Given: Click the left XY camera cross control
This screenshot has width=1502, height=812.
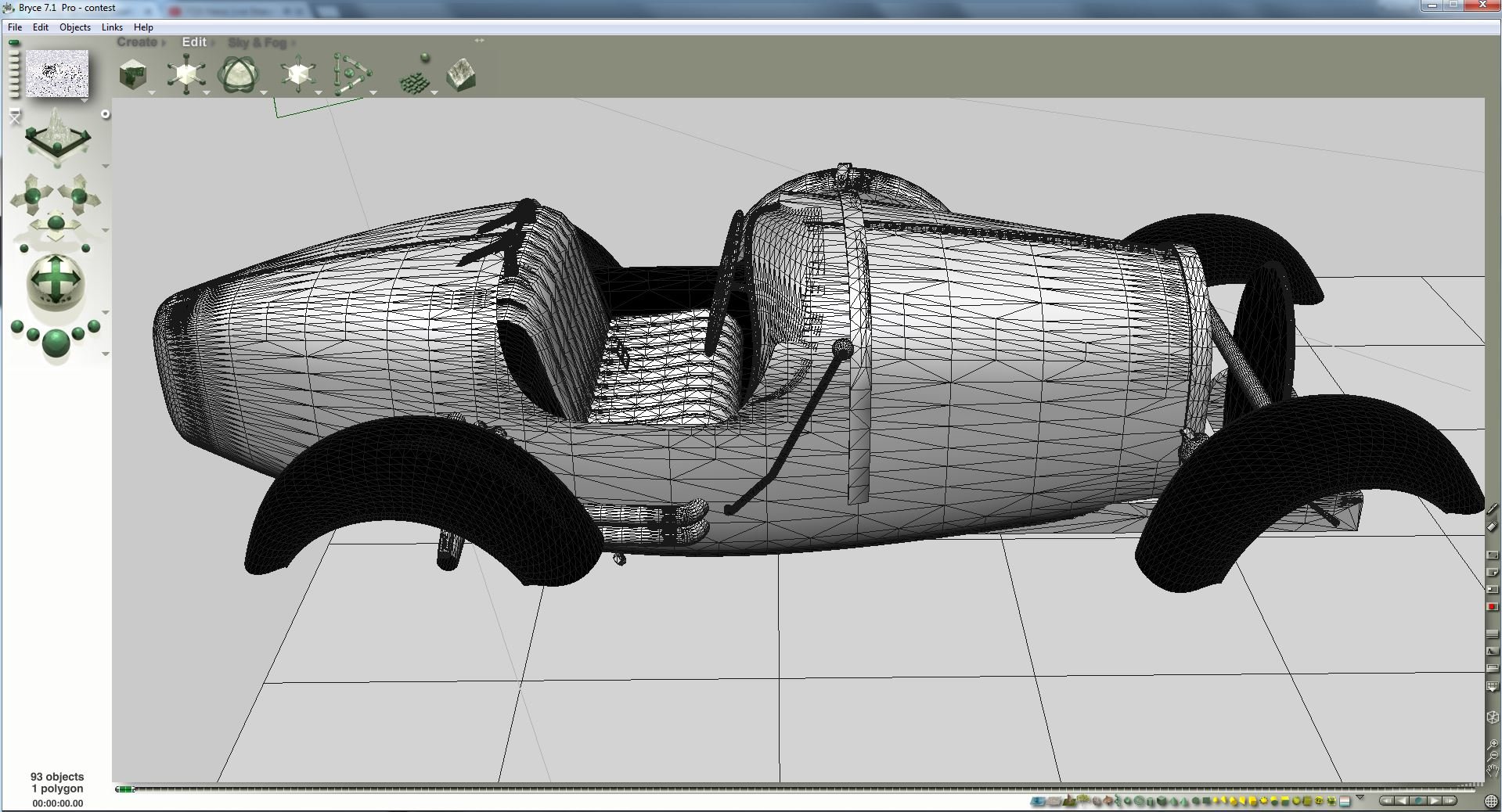Looking at the screenshot, I should pyautogui.click(x=33, y=193).
